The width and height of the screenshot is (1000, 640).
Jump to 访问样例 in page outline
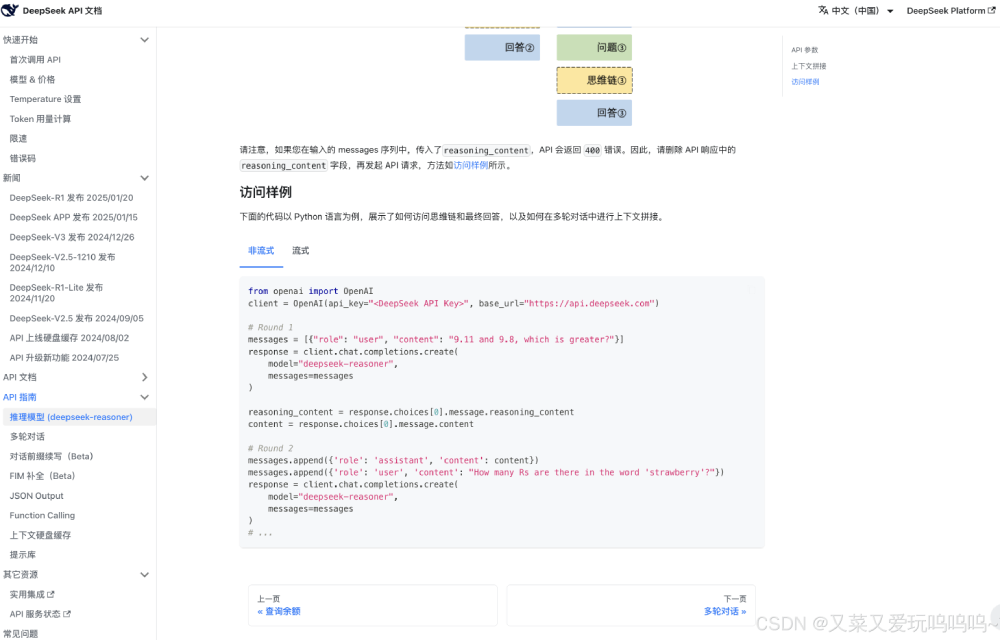click(805, 82)
